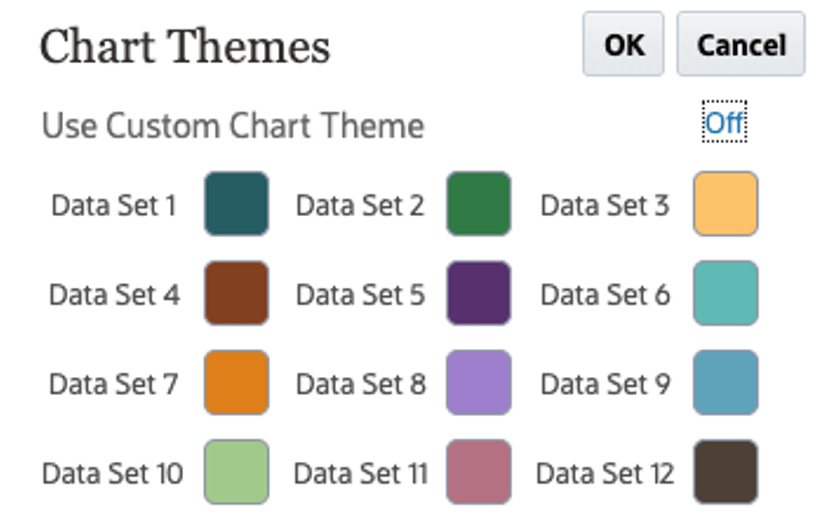This screenshot has height=523, width=832.
Task: Open the Data Set 12 dark brown swatch
Action: [725, 471]
